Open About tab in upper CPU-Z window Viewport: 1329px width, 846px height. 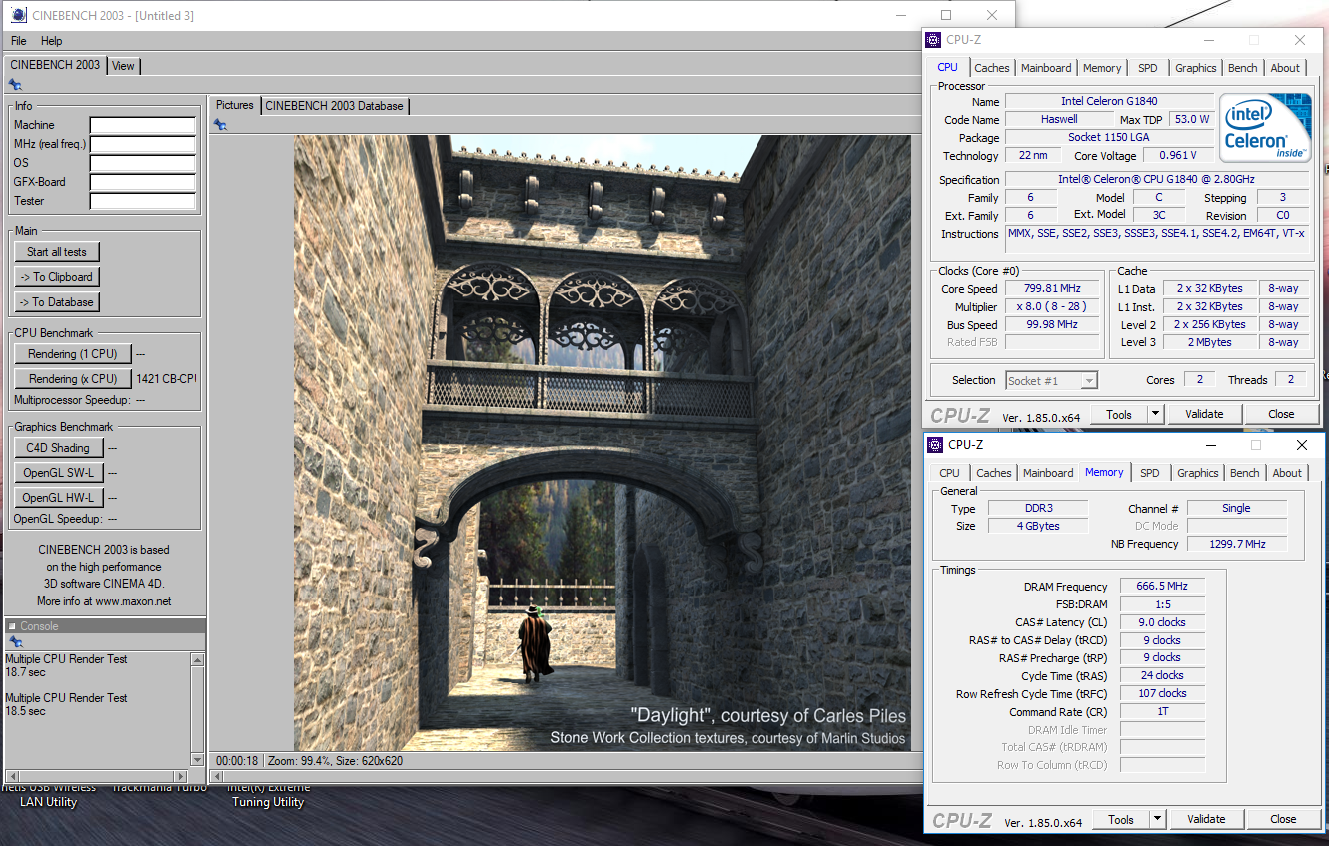(1286, 68)
